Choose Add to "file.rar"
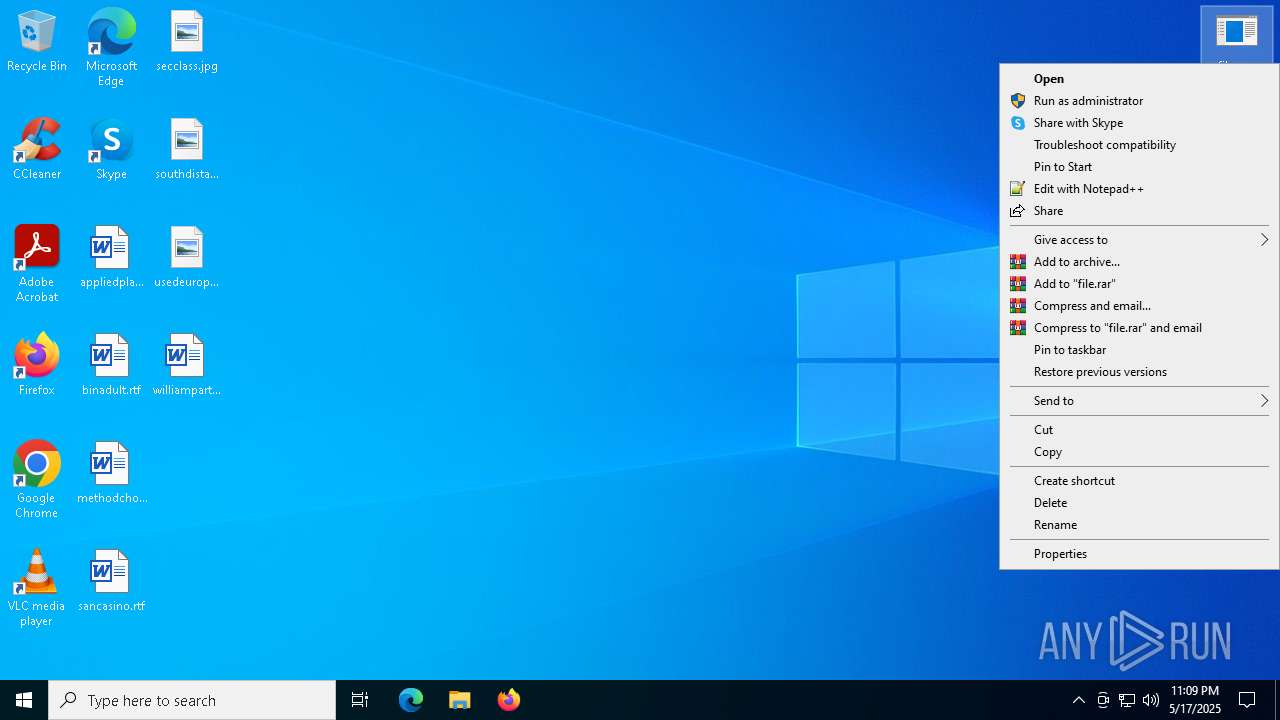 (1139, 284)
